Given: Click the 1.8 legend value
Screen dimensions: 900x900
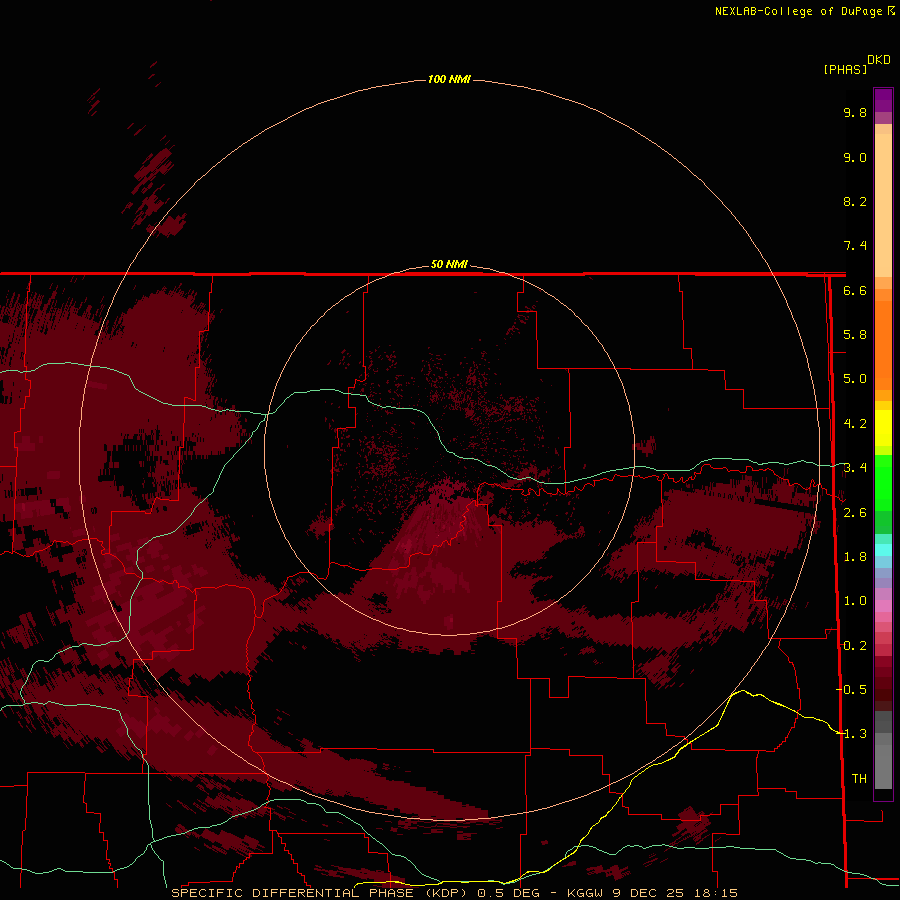Looking at the screenshot, I should 855,557.
